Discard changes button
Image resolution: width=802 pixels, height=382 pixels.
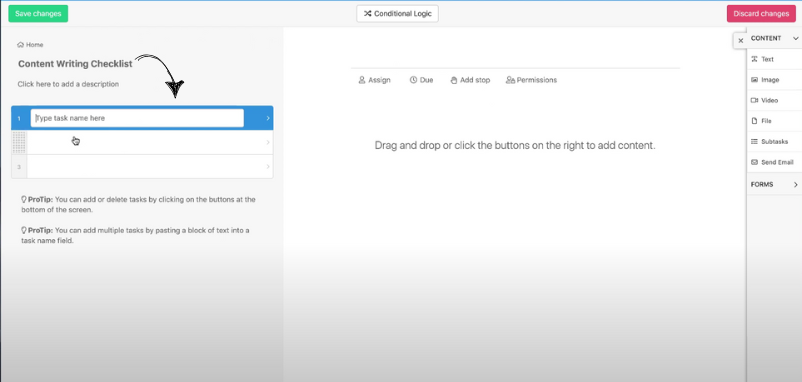click(761, 14)
